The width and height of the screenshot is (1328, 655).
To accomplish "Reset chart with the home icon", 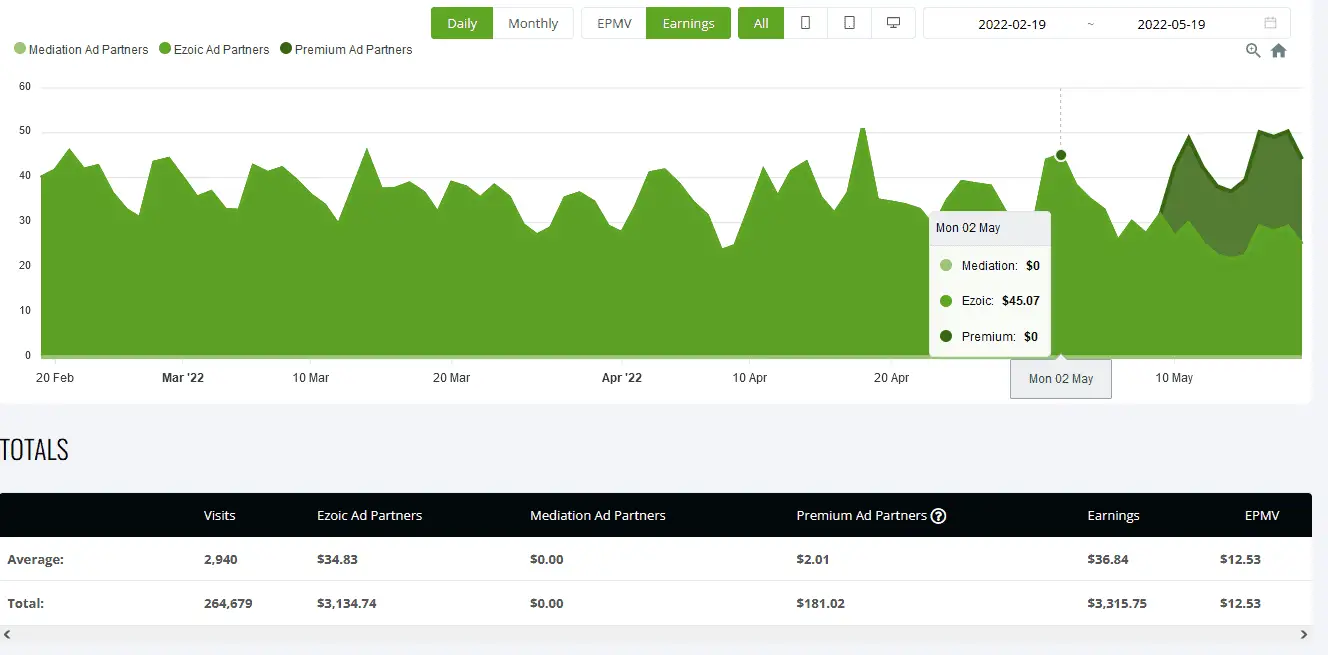I will pos(1278,51).
